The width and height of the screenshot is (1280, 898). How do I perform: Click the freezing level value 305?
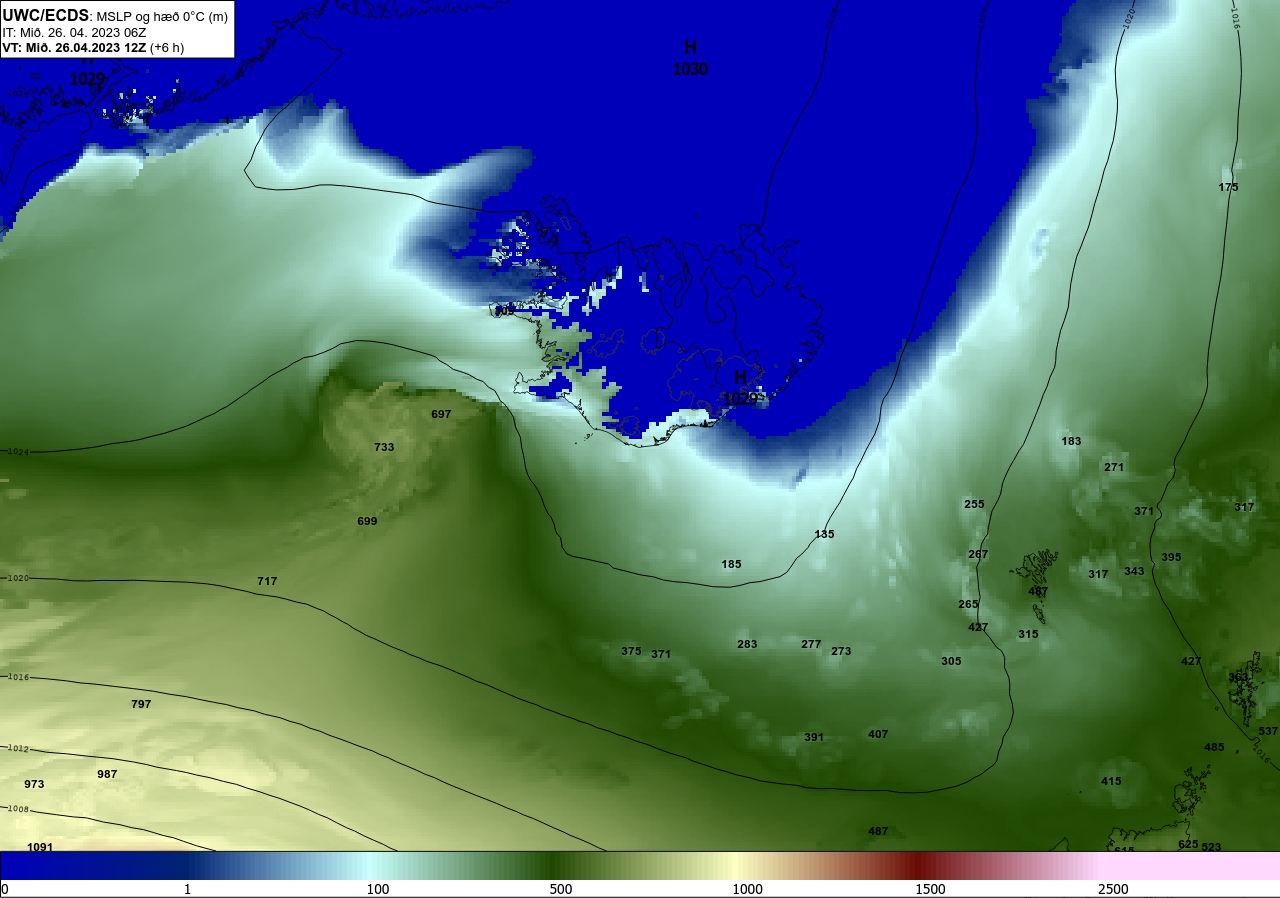[951, 661]
